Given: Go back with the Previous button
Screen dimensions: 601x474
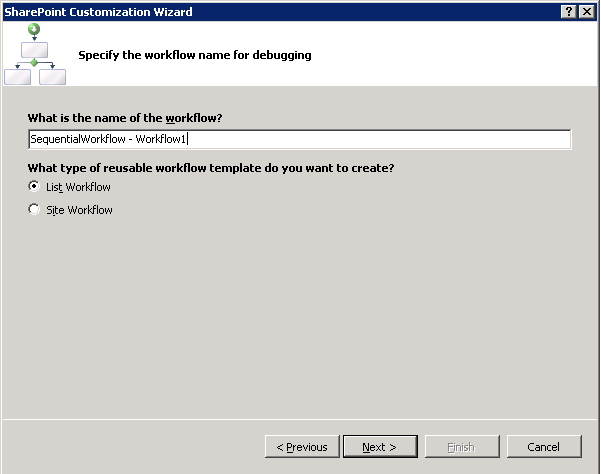Looking at the screenshot, I should click(x=302, y=447).
